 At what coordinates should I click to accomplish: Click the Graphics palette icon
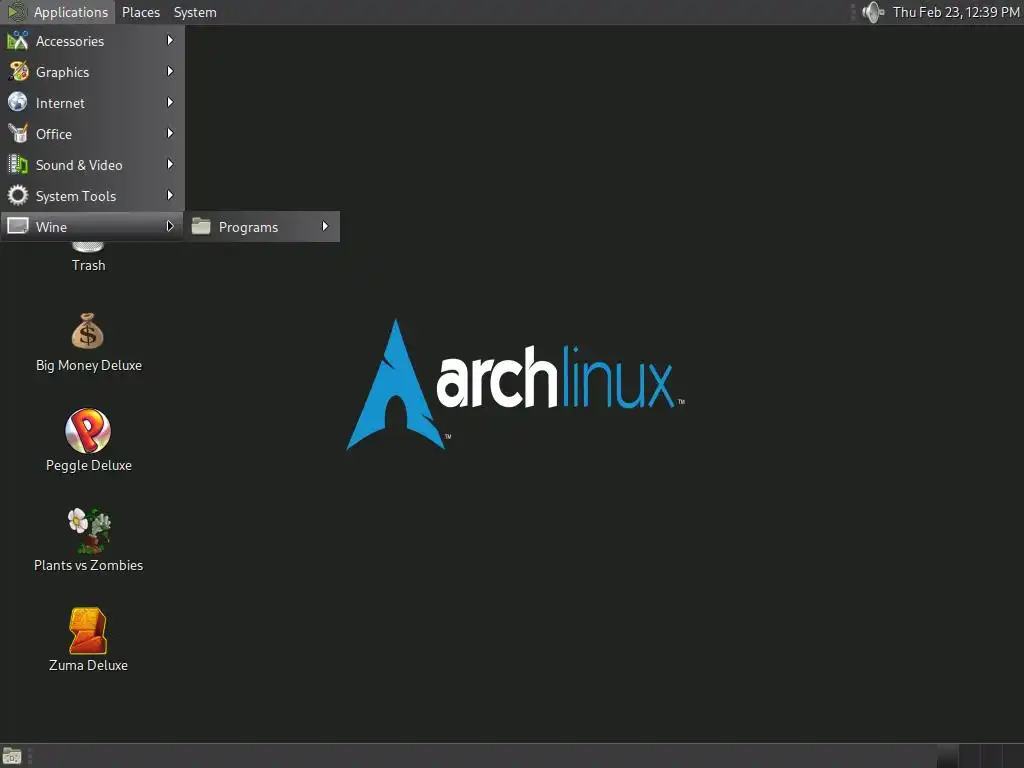point(18,71)
